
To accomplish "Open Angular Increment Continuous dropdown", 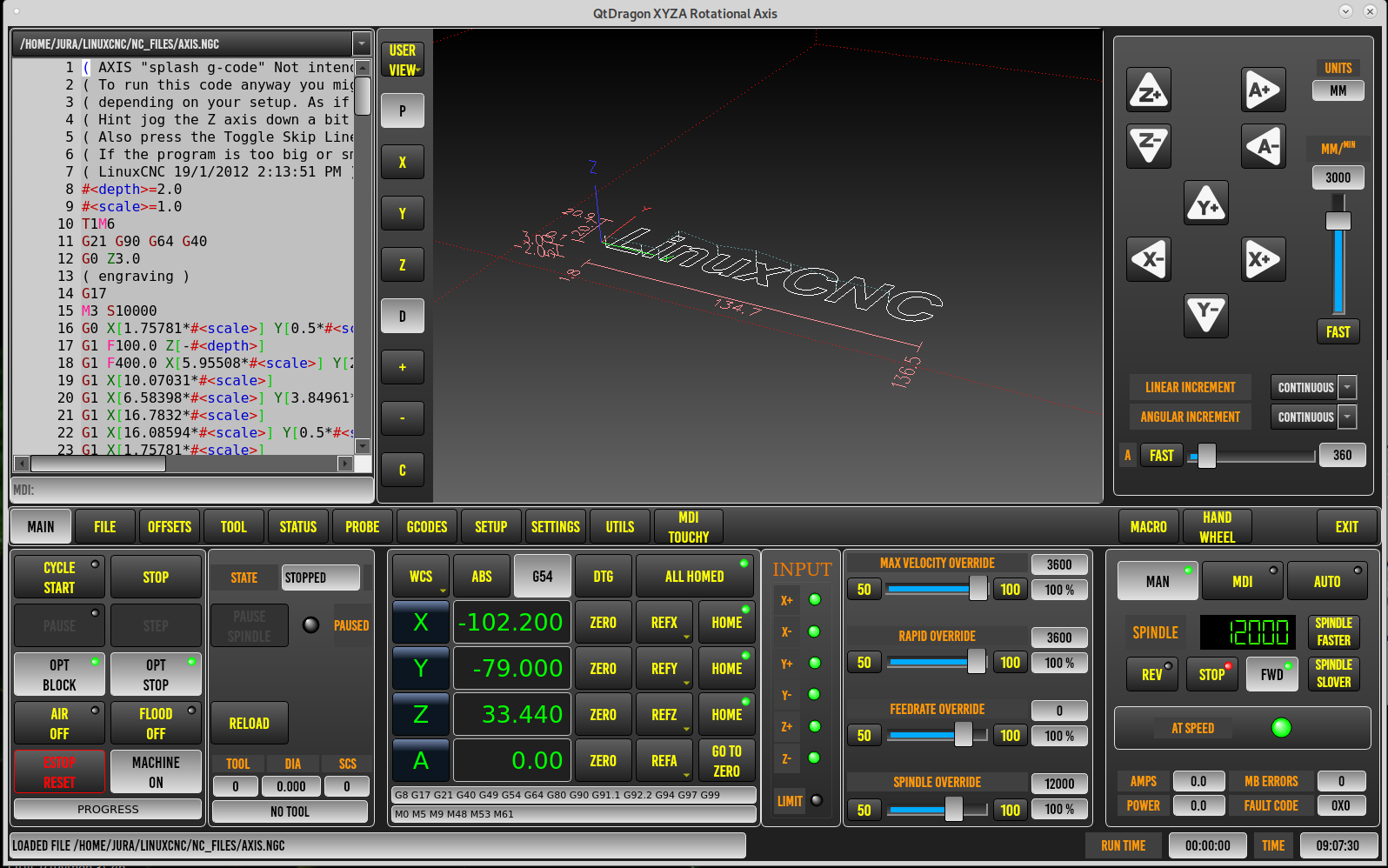I will point(1347,417).
